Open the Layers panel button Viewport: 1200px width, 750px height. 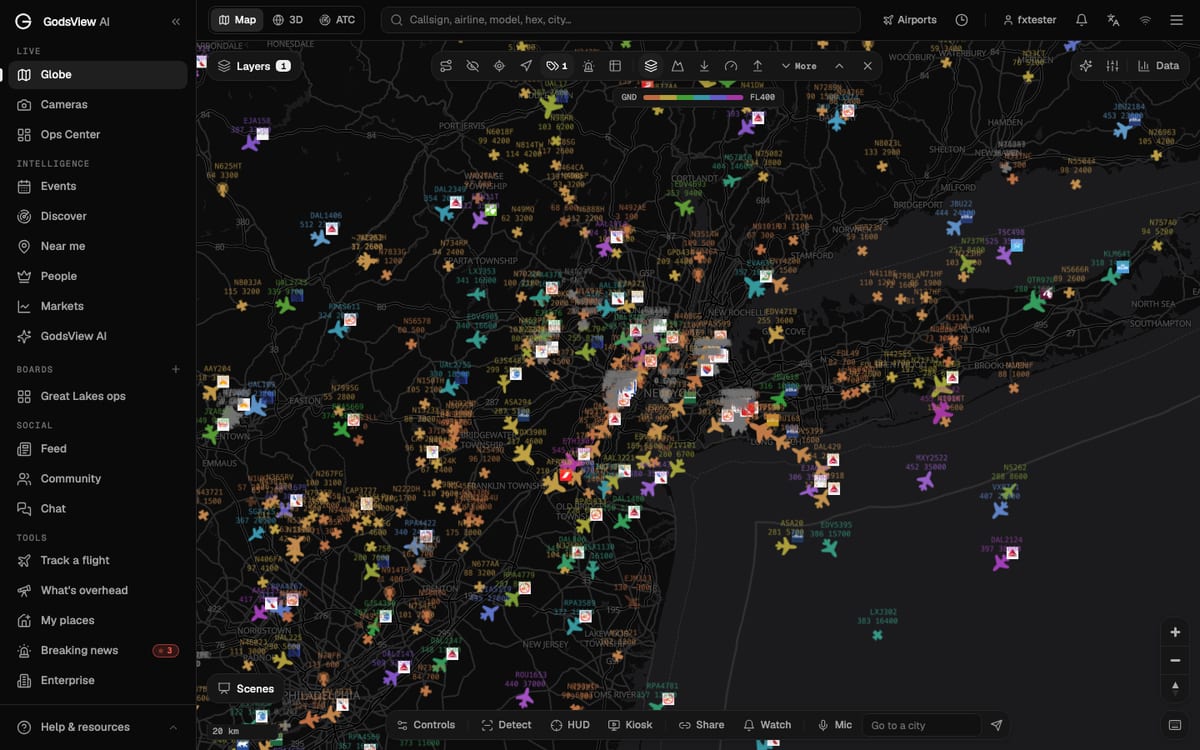(253, 66)
